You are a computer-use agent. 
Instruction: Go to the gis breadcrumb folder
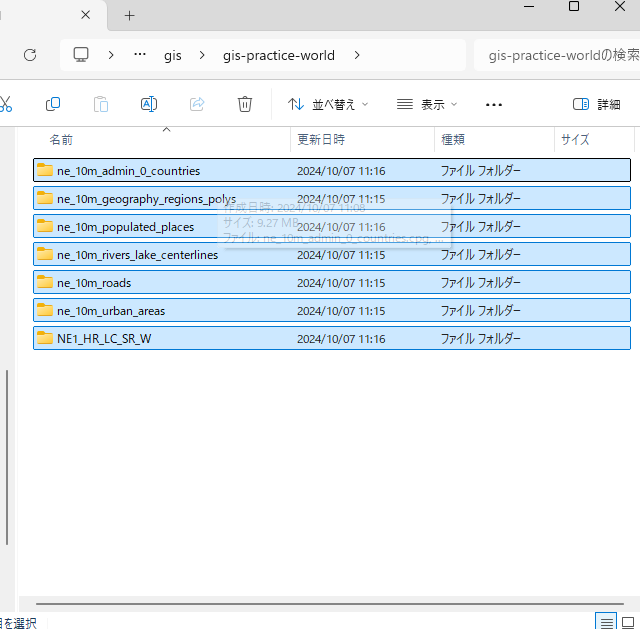173,55
